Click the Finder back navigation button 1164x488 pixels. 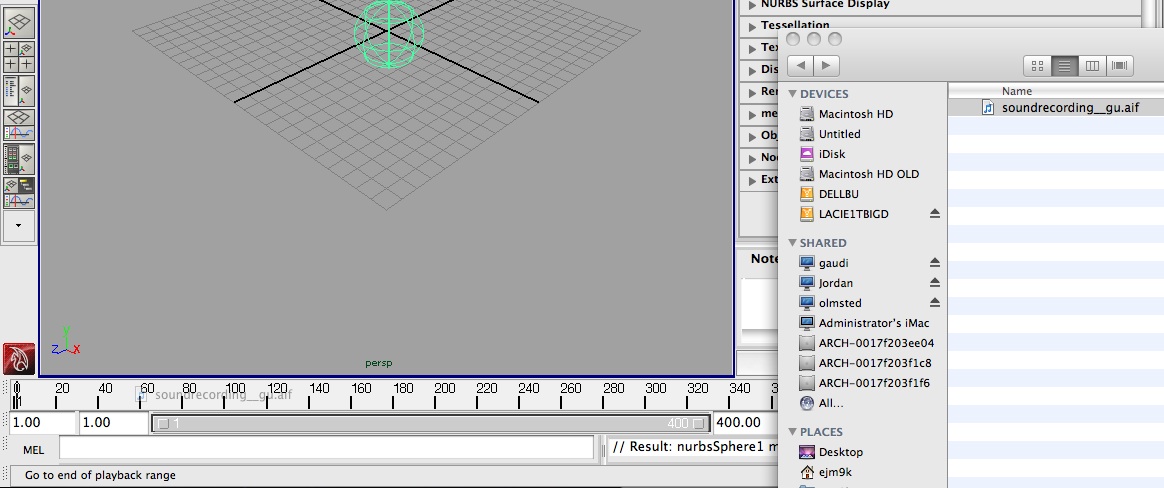(800, 66)
